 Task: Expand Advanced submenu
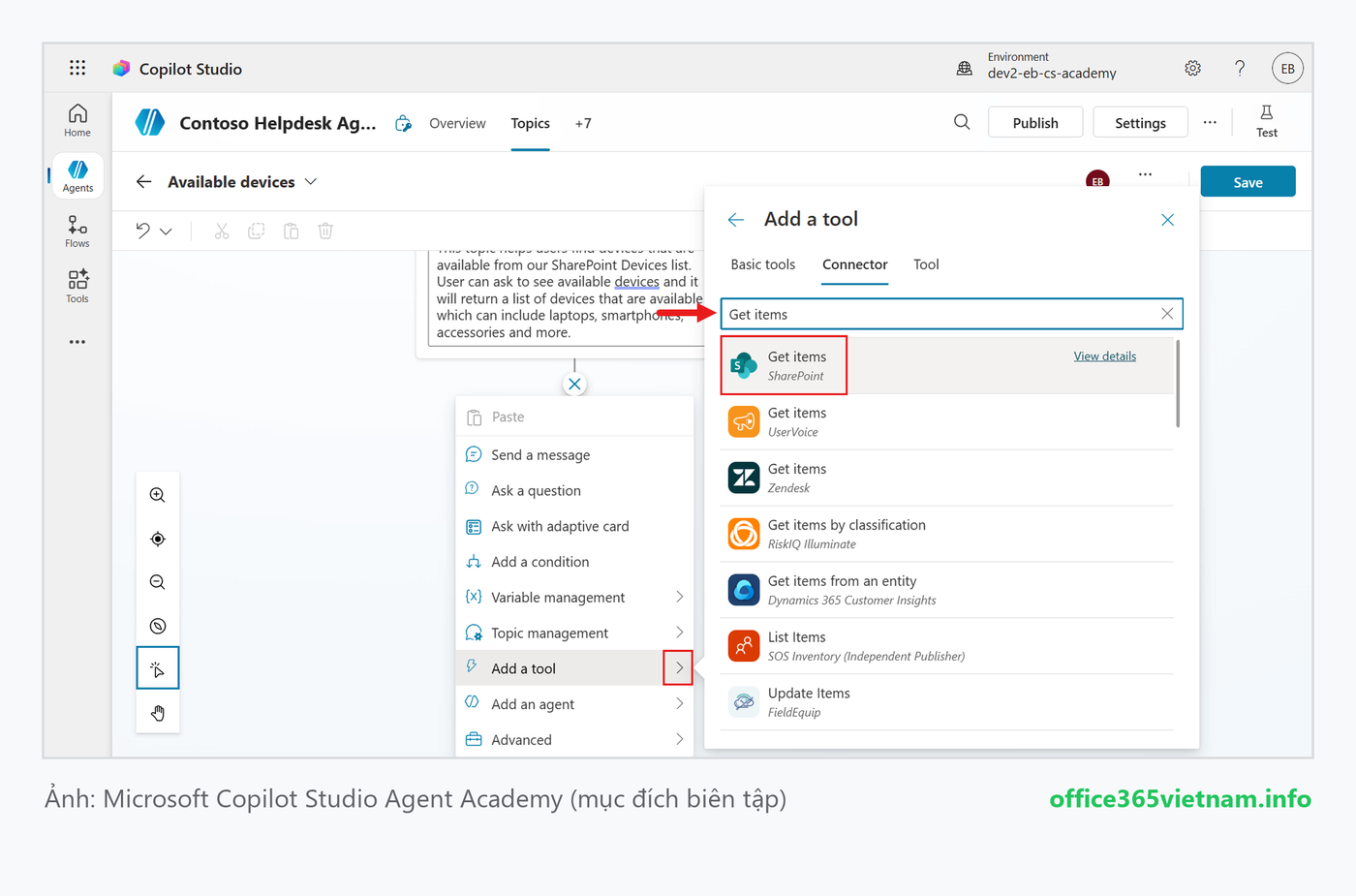679,739
